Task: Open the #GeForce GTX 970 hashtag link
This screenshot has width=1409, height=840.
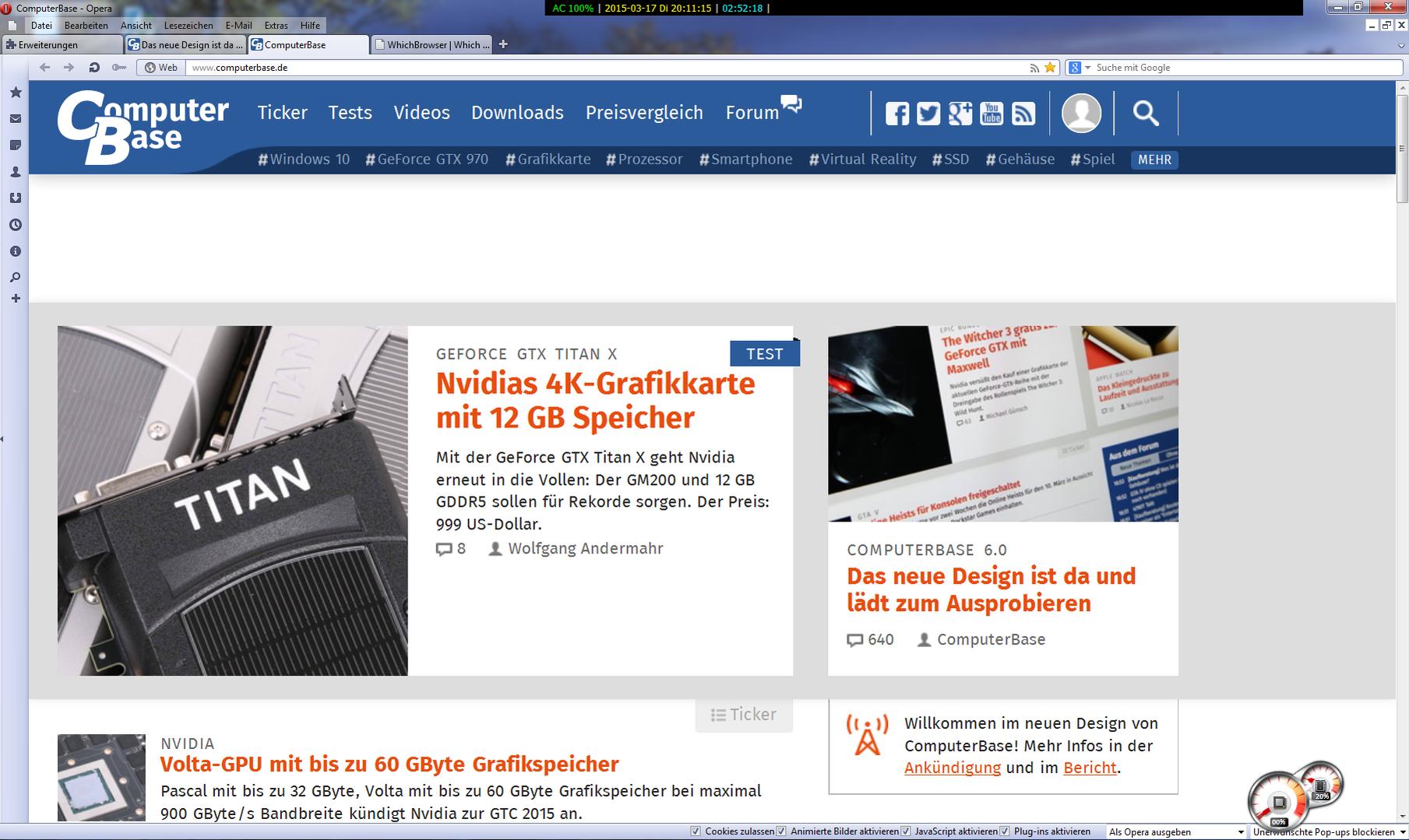Action: coord(427,160)
